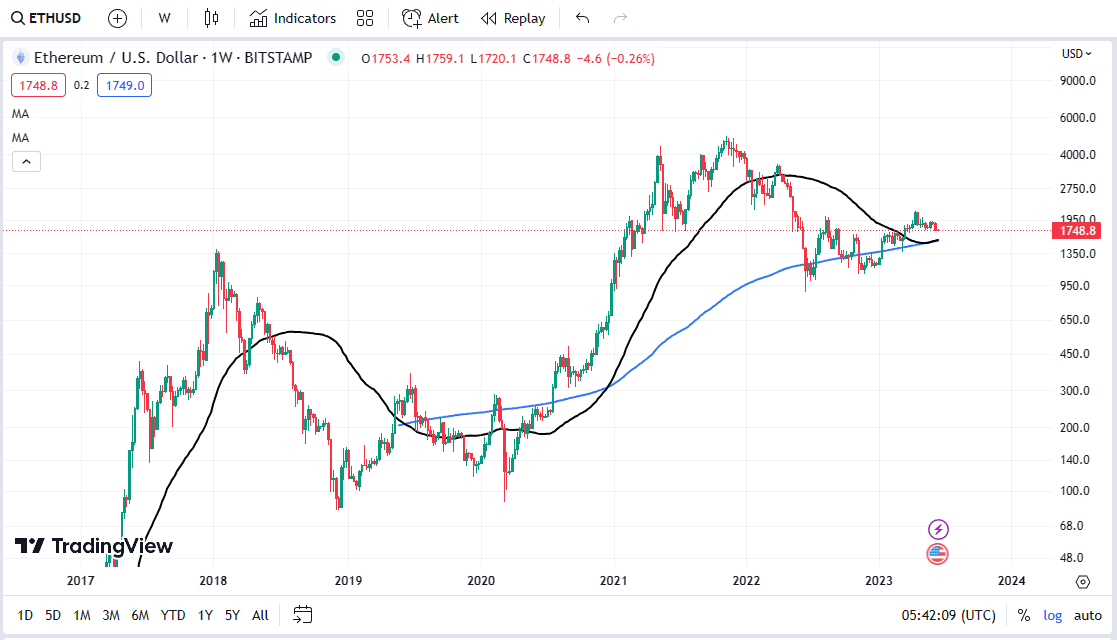Create a new Alert
1117x640 pixels.
click(x=430, y=19)
